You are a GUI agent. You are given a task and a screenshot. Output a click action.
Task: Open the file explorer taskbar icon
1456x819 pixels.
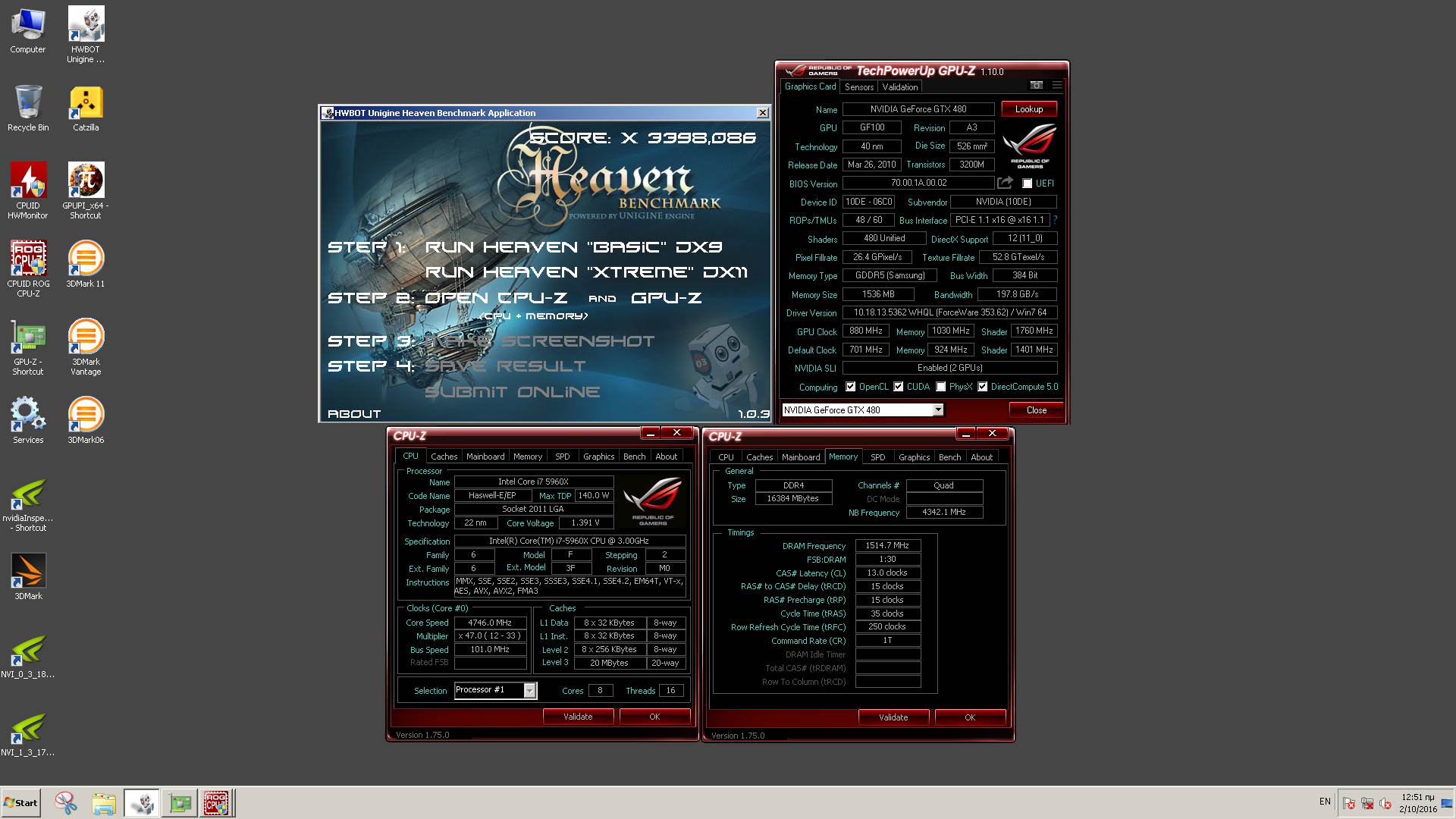(104, 802)
